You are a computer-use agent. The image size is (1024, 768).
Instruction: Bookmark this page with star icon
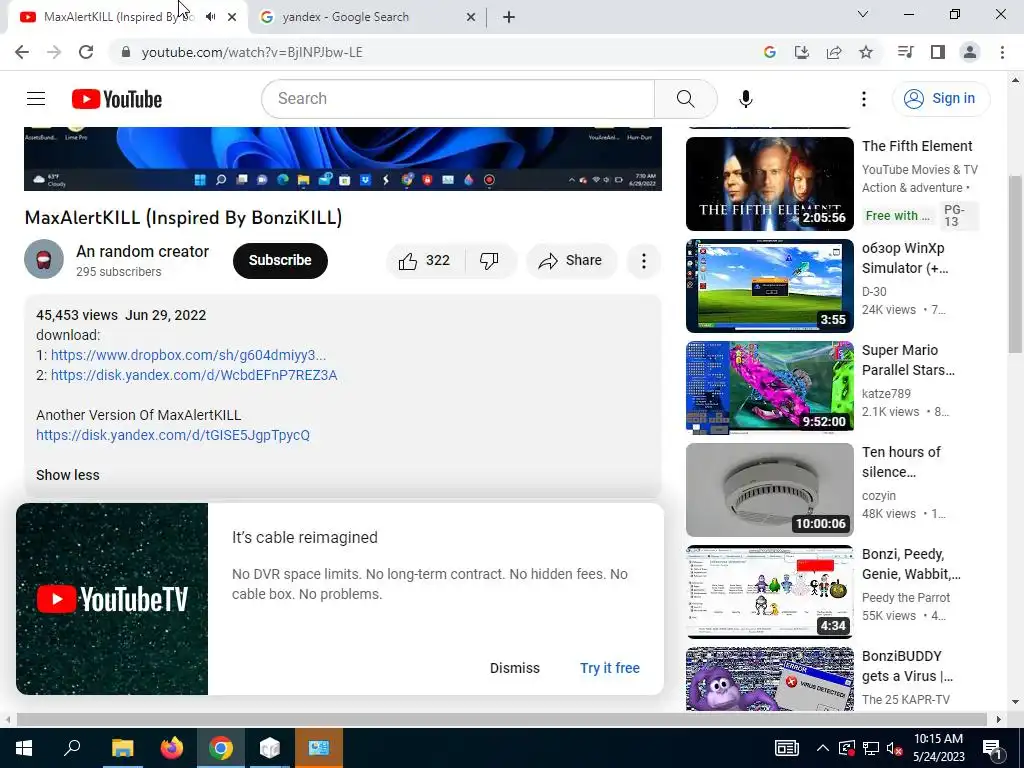coord(866,52)
